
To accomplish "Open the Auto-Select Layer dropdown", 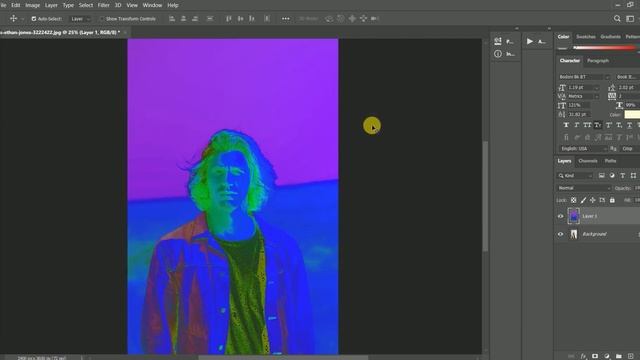I will click(x=80, y=19).
